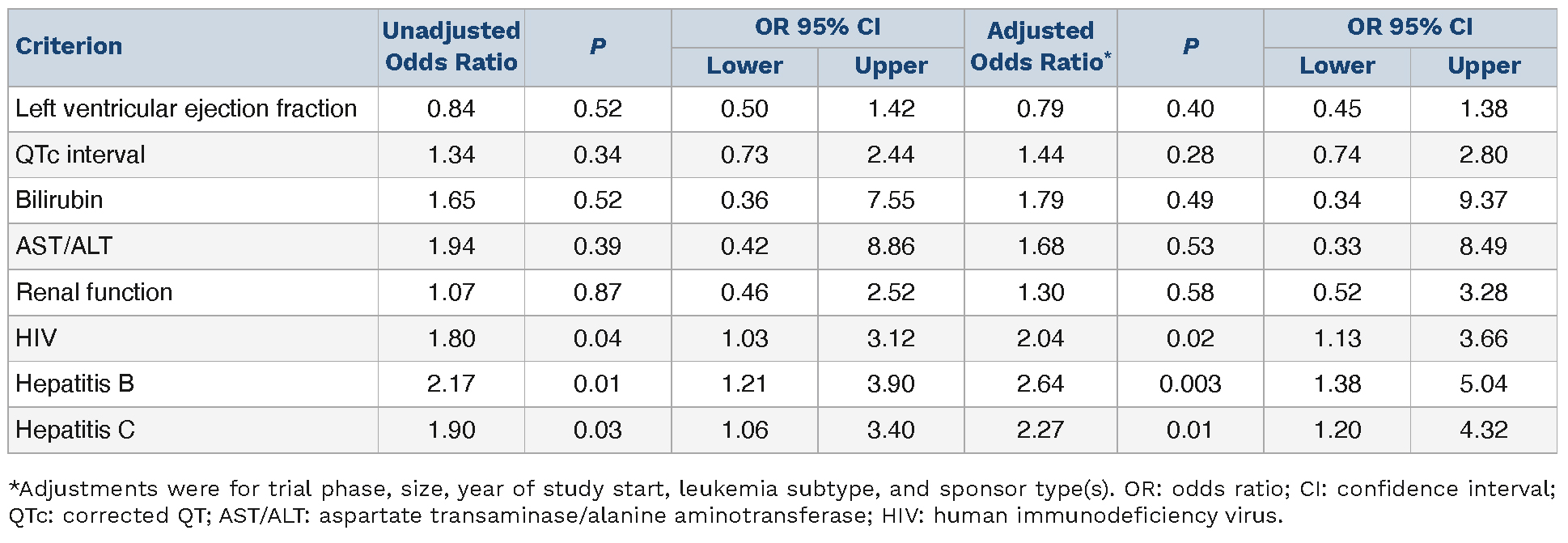Select the Renal function row label
Screen dimensions: 1568x543
tap(94, 292)
